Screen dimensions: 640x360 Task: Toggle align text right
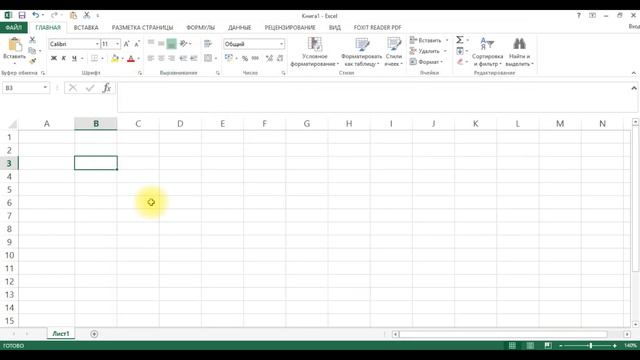pos(171,58)
